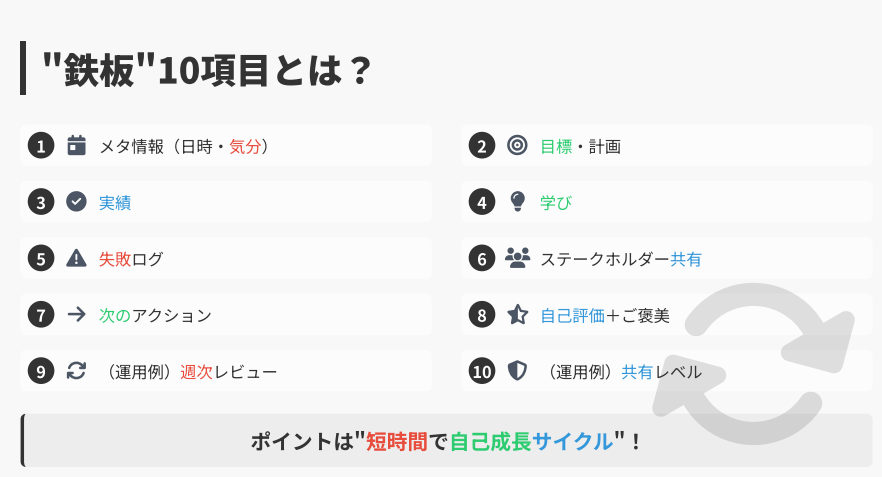882x477 pixels.
Task: Select the checkmark circle icon beside 実績
Action: point(76,201)
